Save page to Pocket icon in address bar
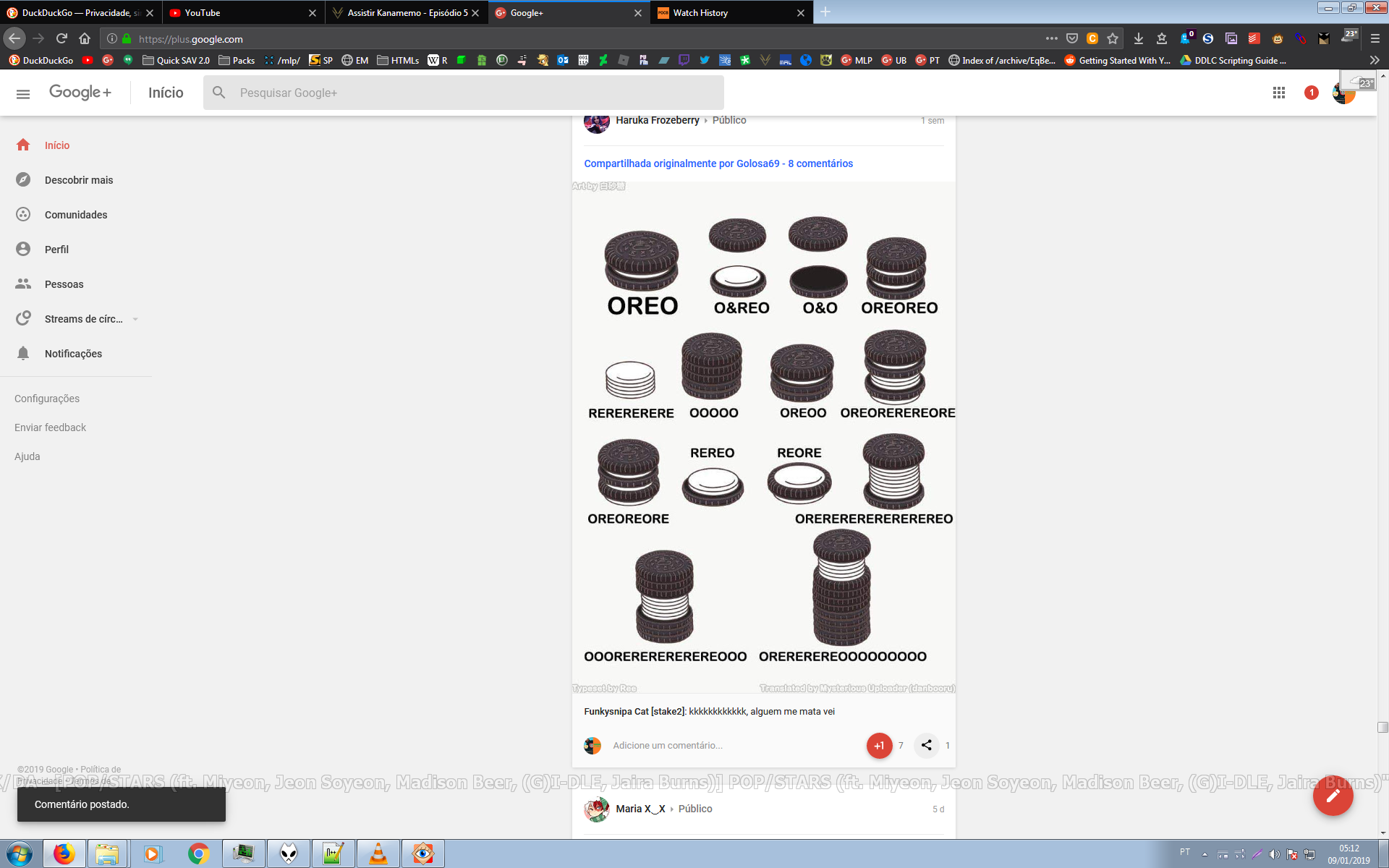Image resolution: width=1389 pixels, height=868 pixels. click(1072, 38)
